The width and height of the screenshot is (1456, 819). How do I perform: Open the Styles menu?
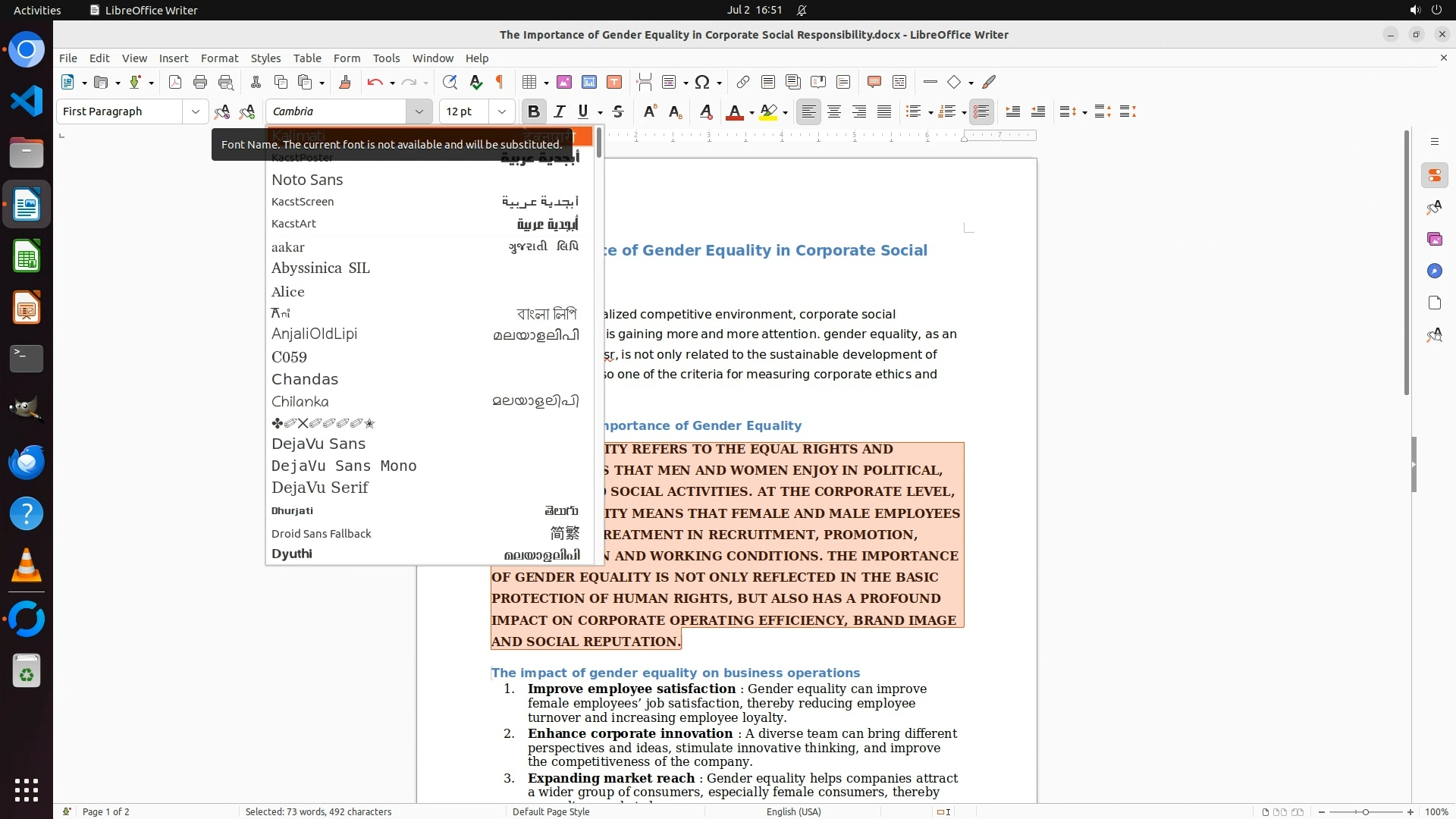pyautogui.click(x=265, y=58)
